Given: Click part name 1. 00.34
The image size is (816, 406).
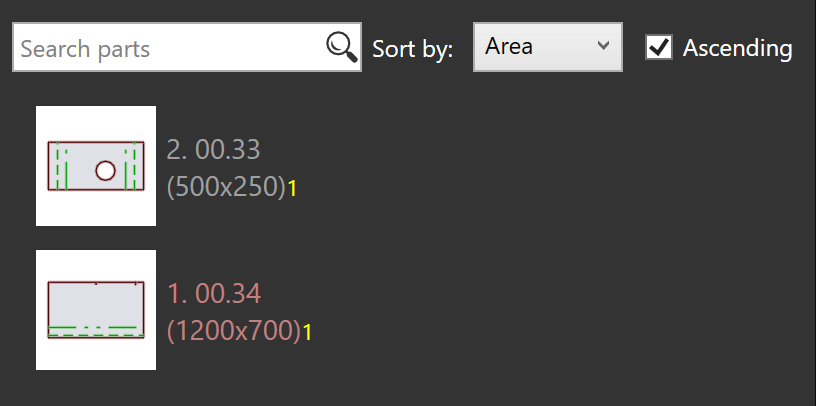Looking at the screenshot, I should pyautogui.click(x=214, y=294).
